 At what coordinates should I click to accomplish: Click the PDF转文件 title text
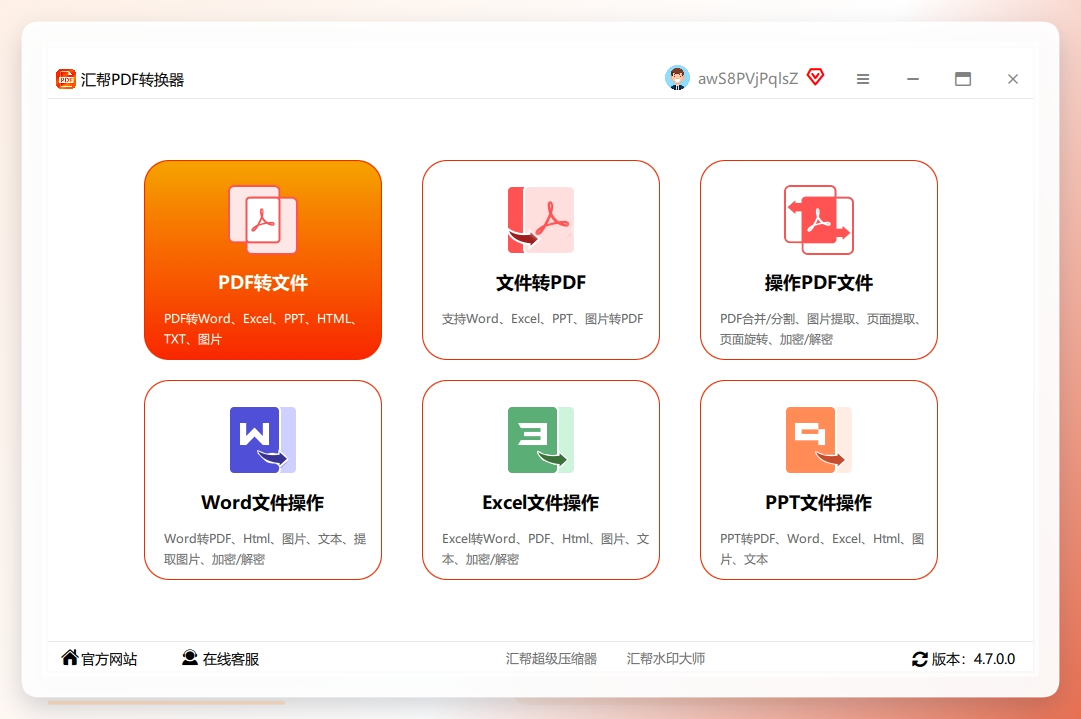coord(263,283)
